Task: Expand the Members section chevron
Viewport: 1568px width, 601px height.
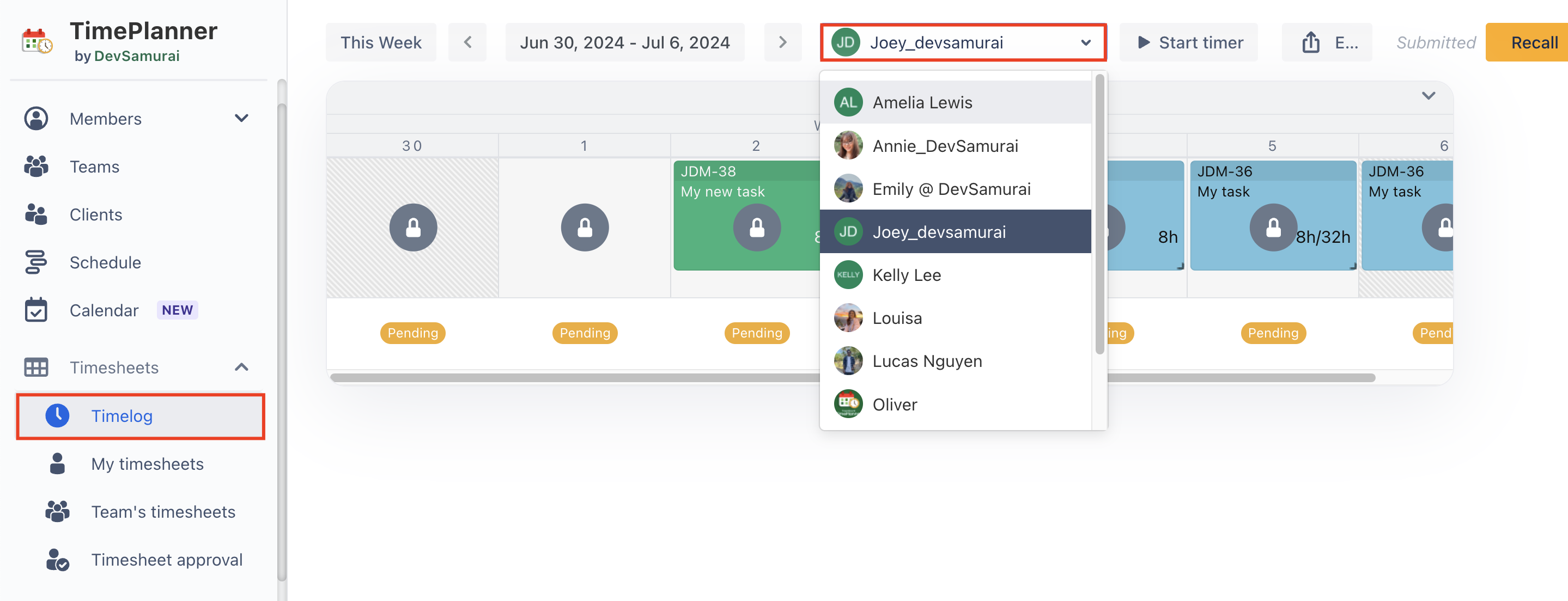Action: (242, 118)
